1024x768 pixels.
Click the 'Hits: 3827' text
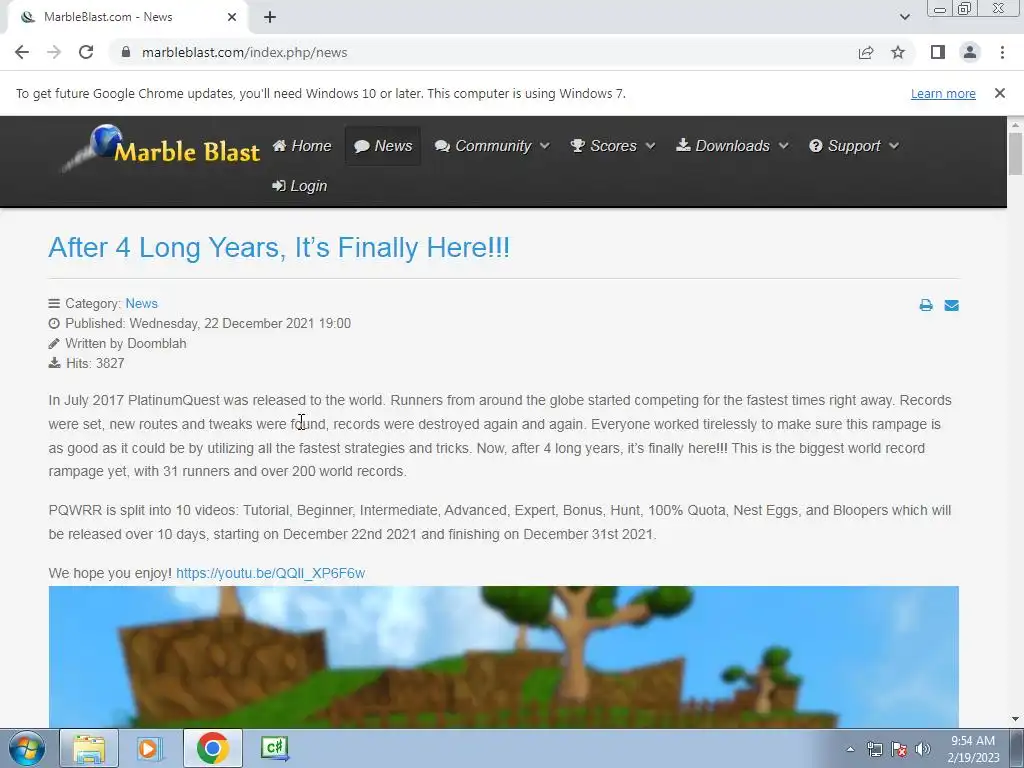tap(95, 364)
